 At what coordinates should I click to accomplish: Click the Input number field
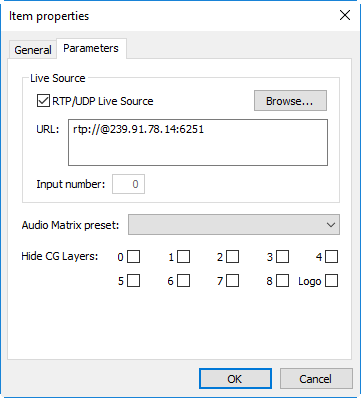pos(128,184)
